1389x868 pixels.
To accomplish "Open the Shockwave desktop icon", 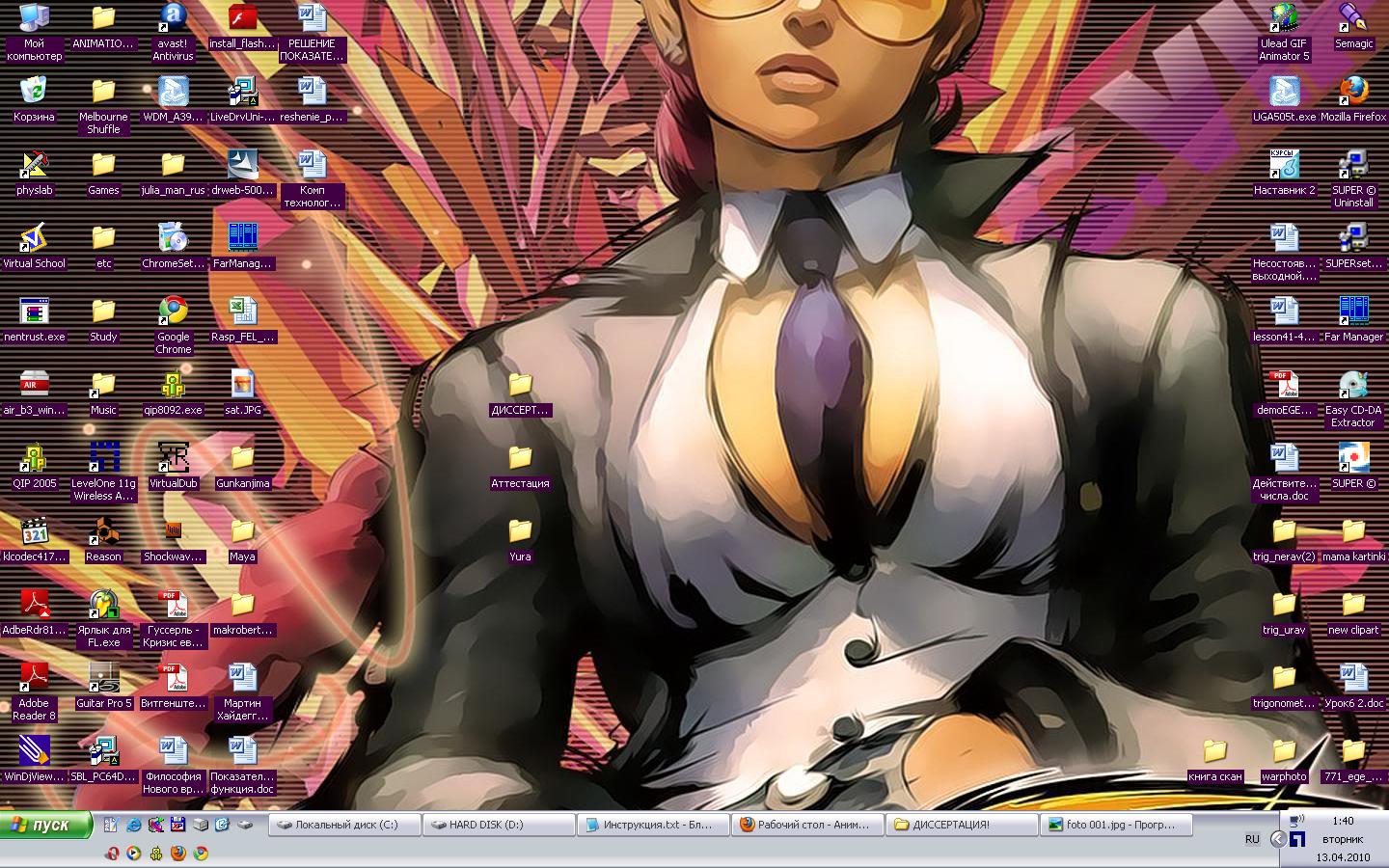I will tap(173, 539).
